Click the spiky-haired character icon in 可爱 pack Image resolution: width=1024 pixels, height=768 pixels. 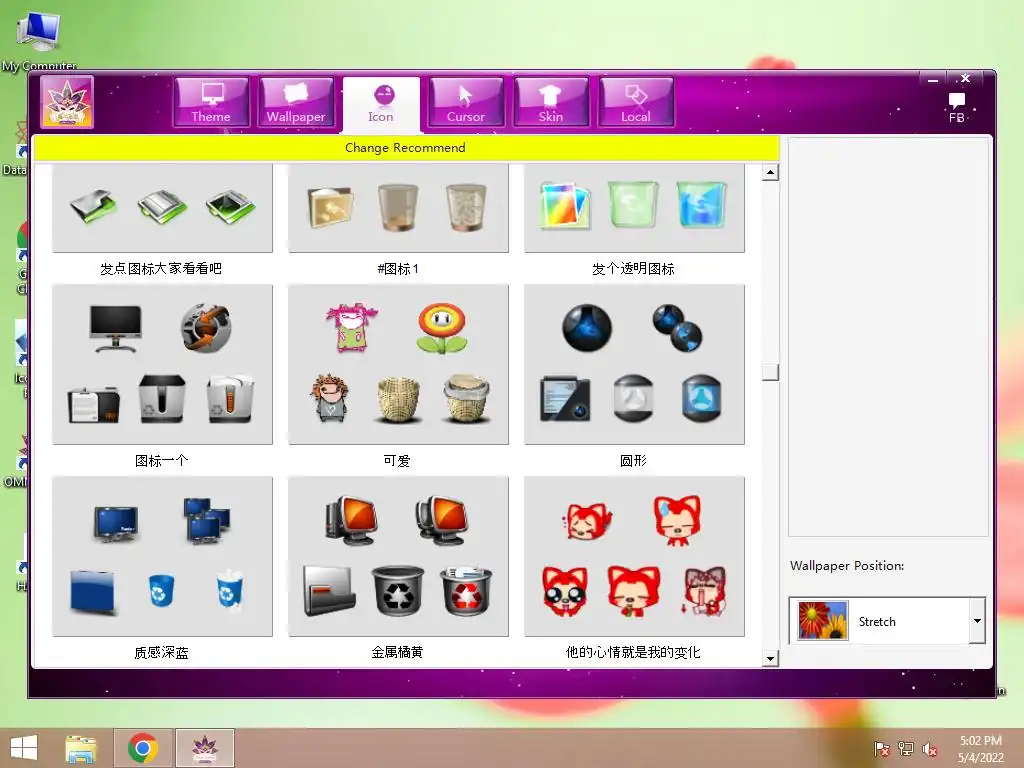(330, 398)
